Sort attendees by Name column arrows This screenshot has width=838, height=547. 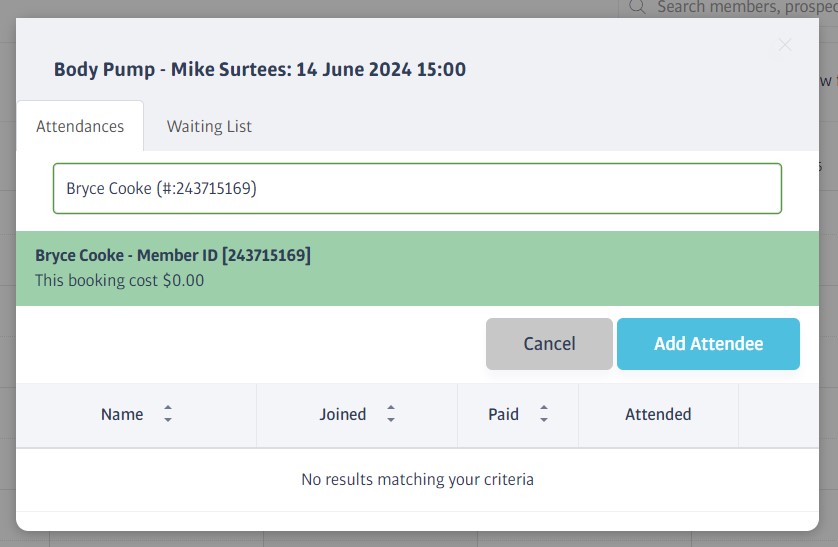[168, 414]
